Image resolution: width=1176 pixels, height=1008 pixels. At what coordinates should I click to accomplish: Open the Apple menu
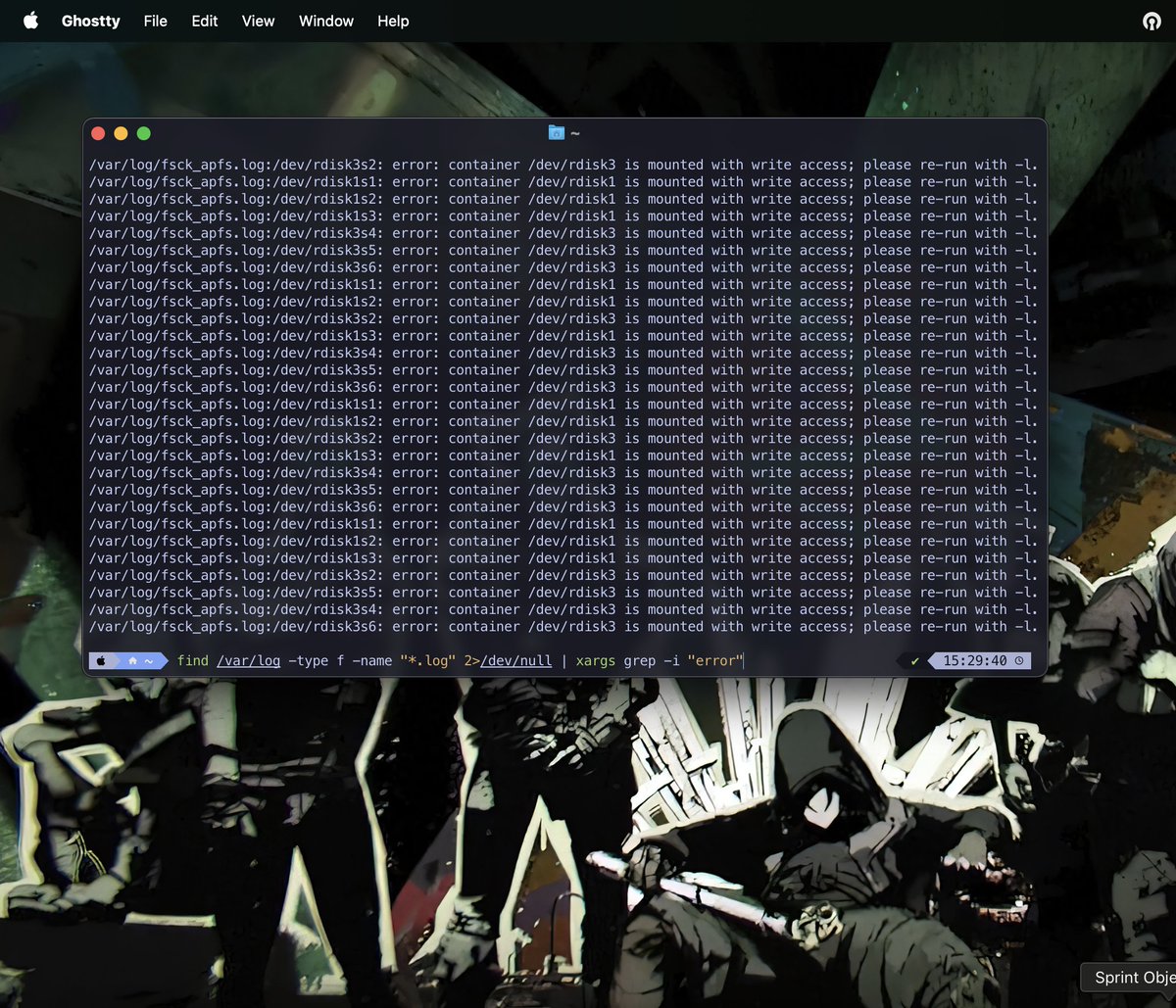pos(30,21)
